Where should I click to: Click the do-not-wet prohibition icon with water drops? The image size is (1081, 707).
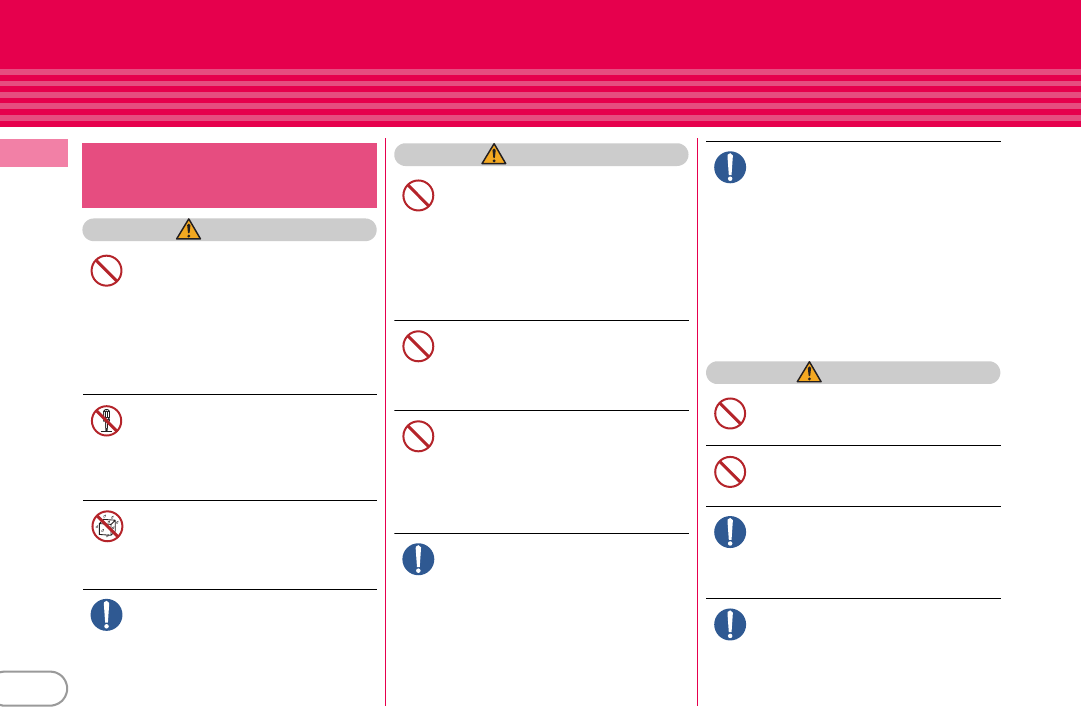(107, 526)
